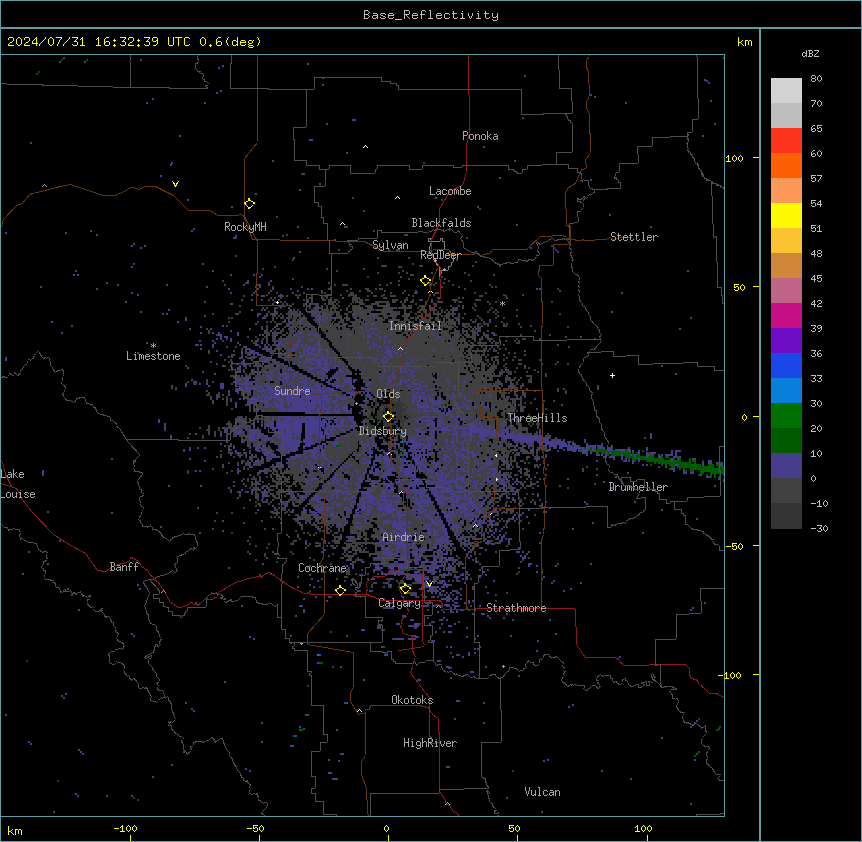This screenshot has width=862, height=842.
Task: Select the red 60-65 dBZ legend swatch
Action: 786,141
